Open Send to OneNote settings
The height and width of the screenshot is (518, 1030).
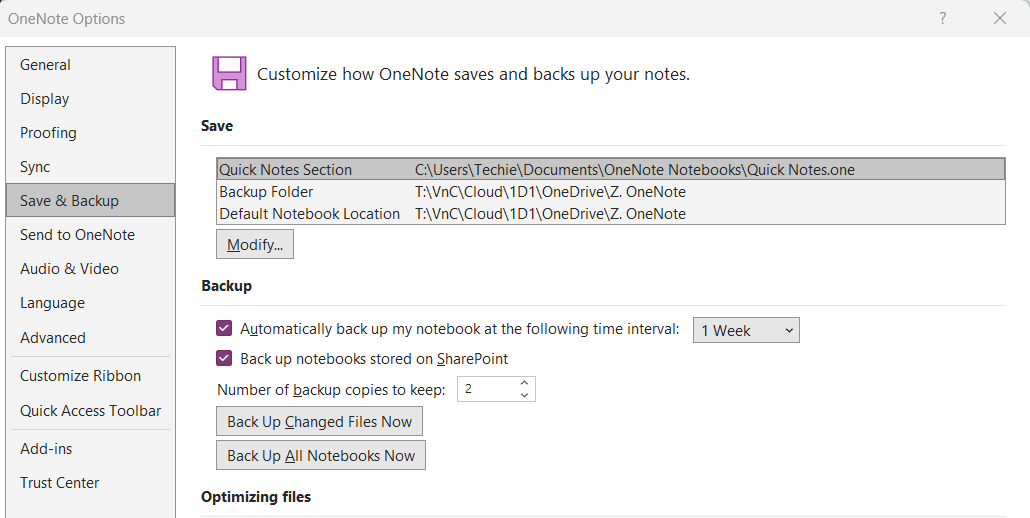(x=90, y=234)
